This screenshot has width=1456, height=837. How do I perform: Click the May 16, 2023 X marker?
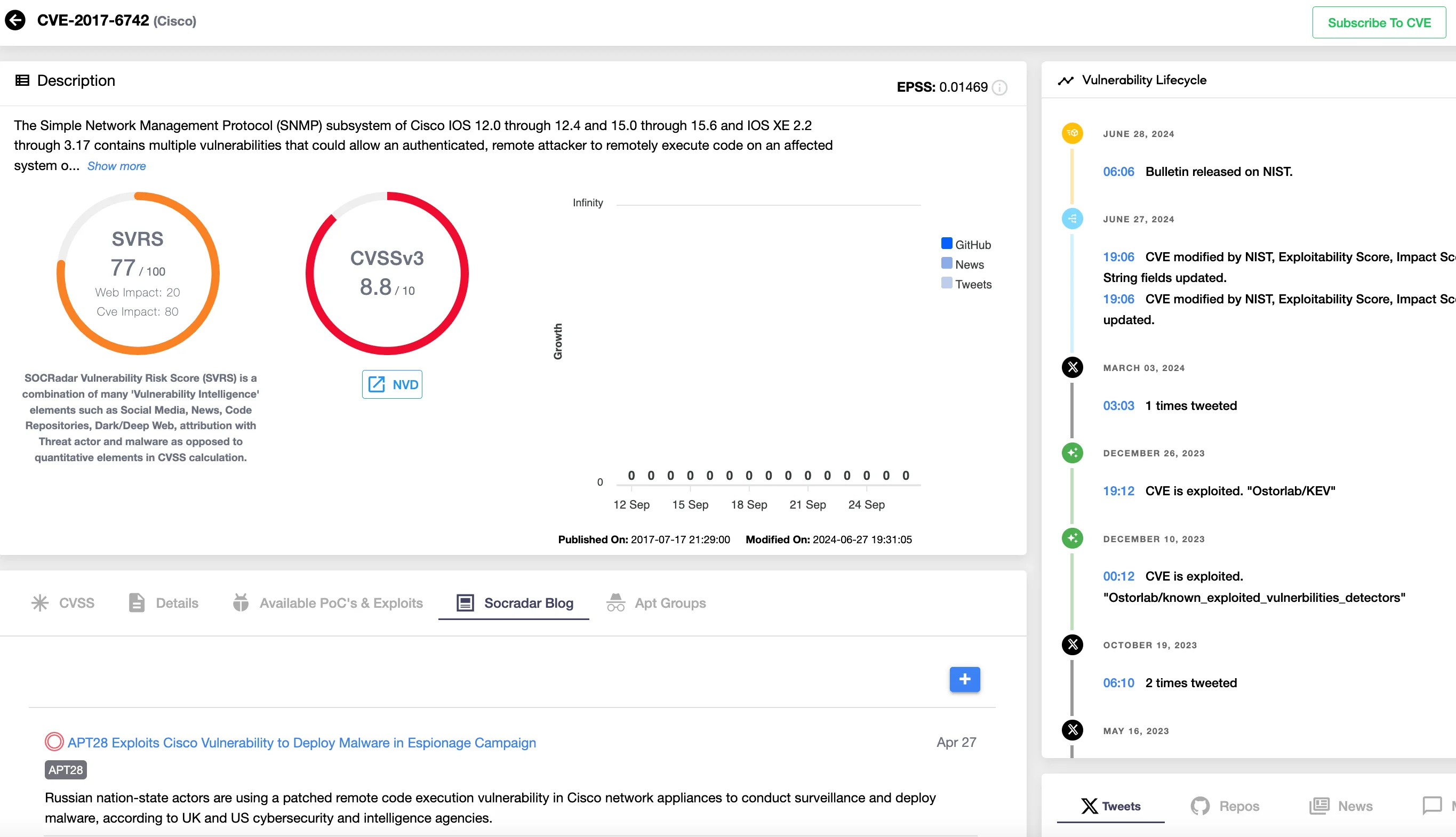click(1073, 731)
